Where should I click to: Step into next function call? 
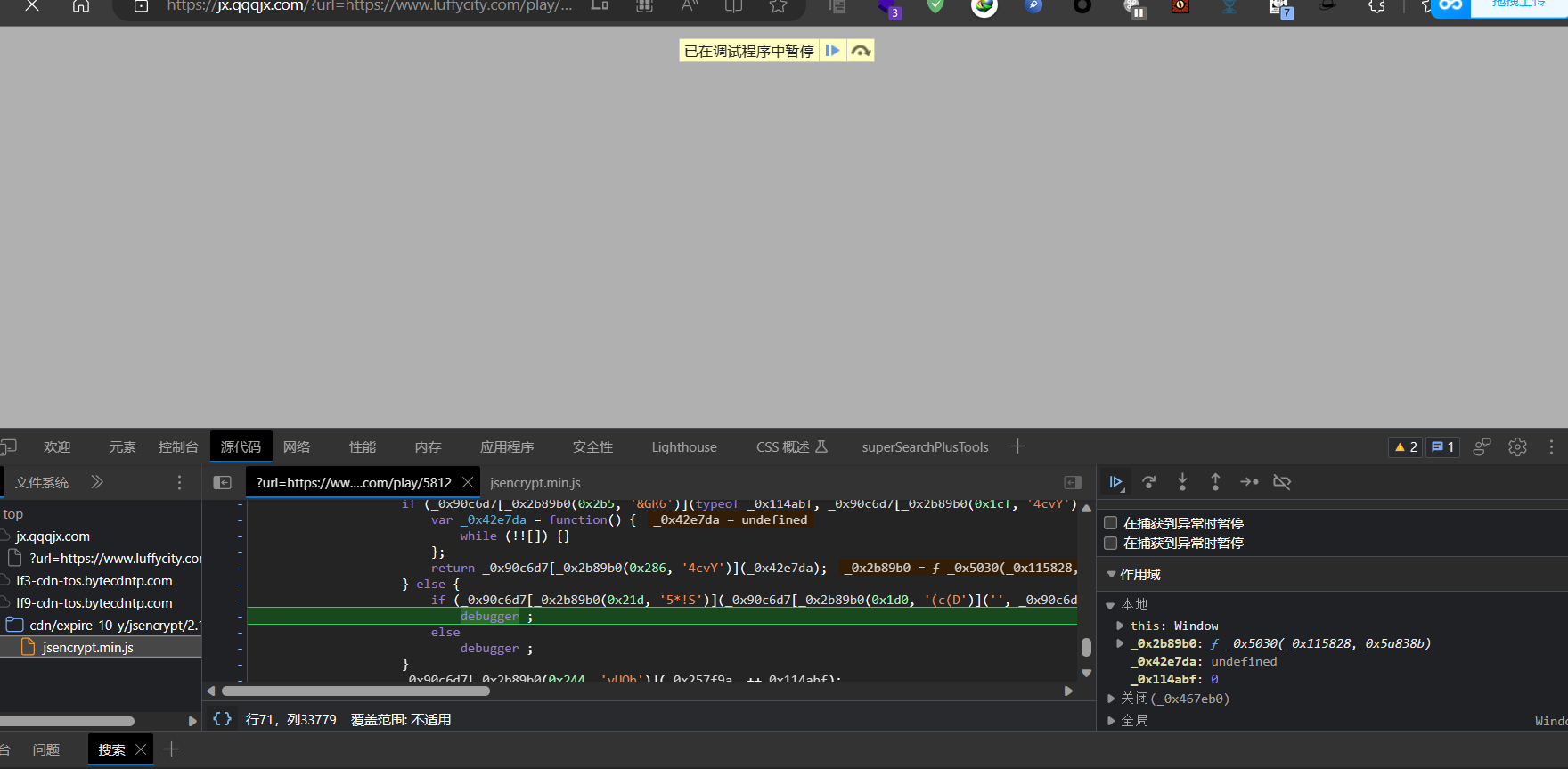1182,482
